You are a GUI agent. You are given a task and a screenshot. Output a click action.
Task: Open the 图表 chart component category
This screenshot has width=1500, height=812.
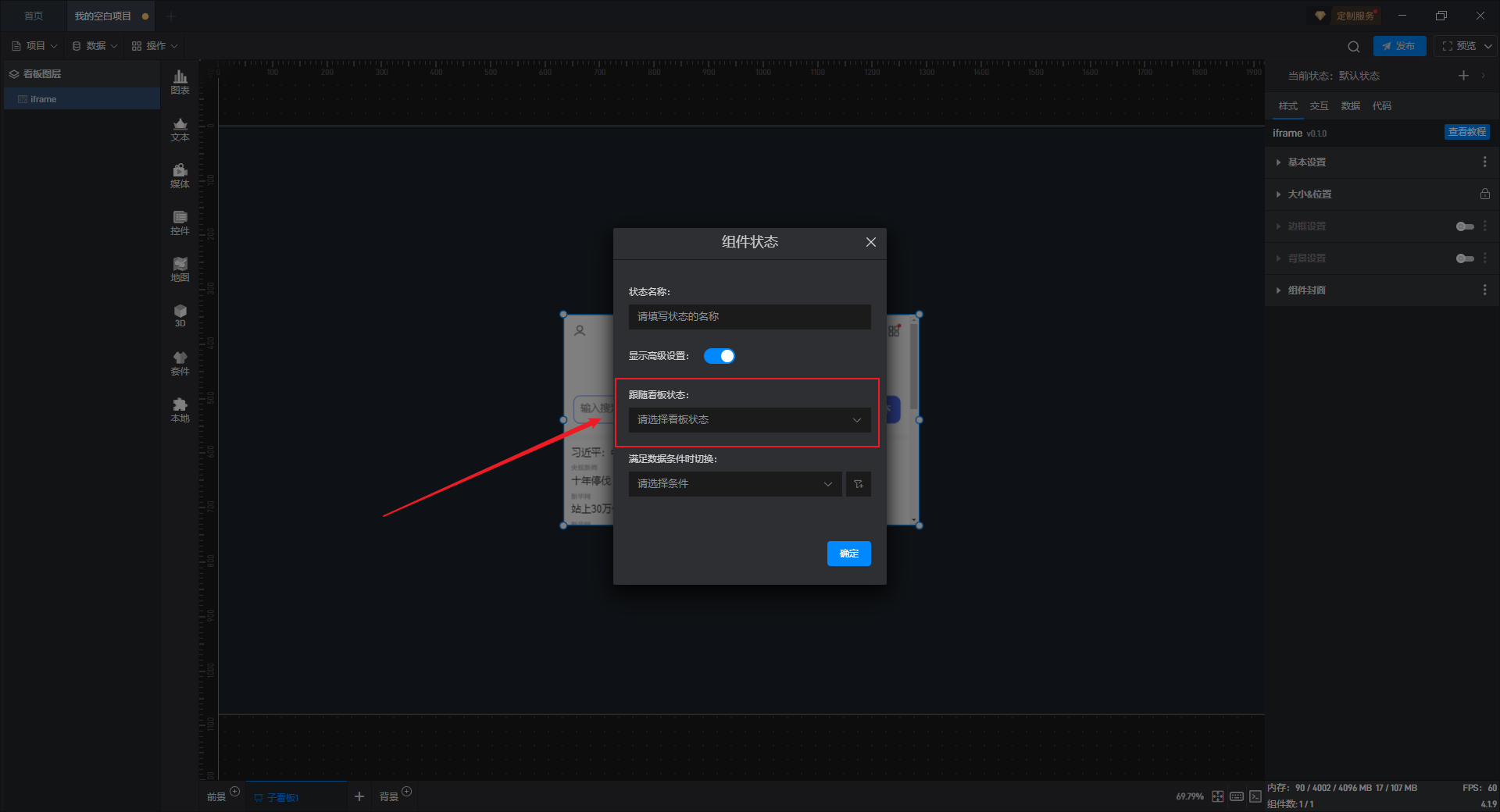[180, 82]
